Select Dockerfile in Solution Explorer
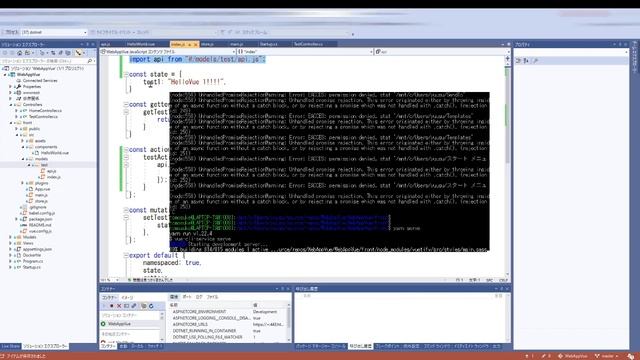 click(32, 255)
